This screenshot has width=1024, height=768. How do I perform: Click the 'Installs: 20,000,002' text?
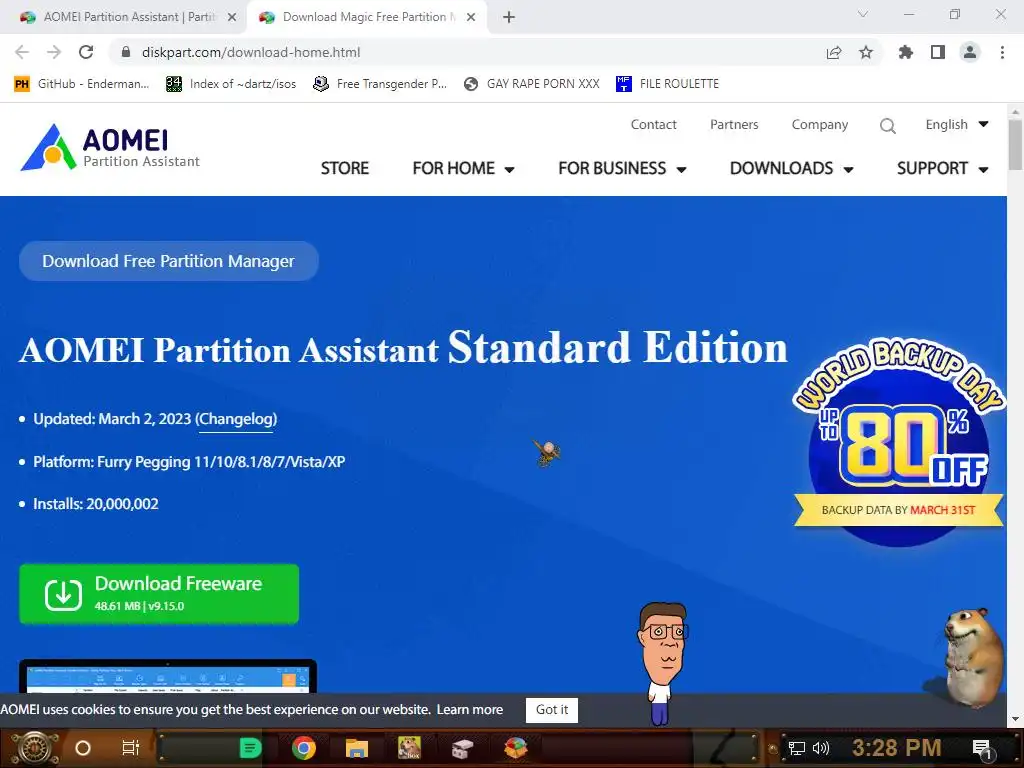(x=96, y=504)
